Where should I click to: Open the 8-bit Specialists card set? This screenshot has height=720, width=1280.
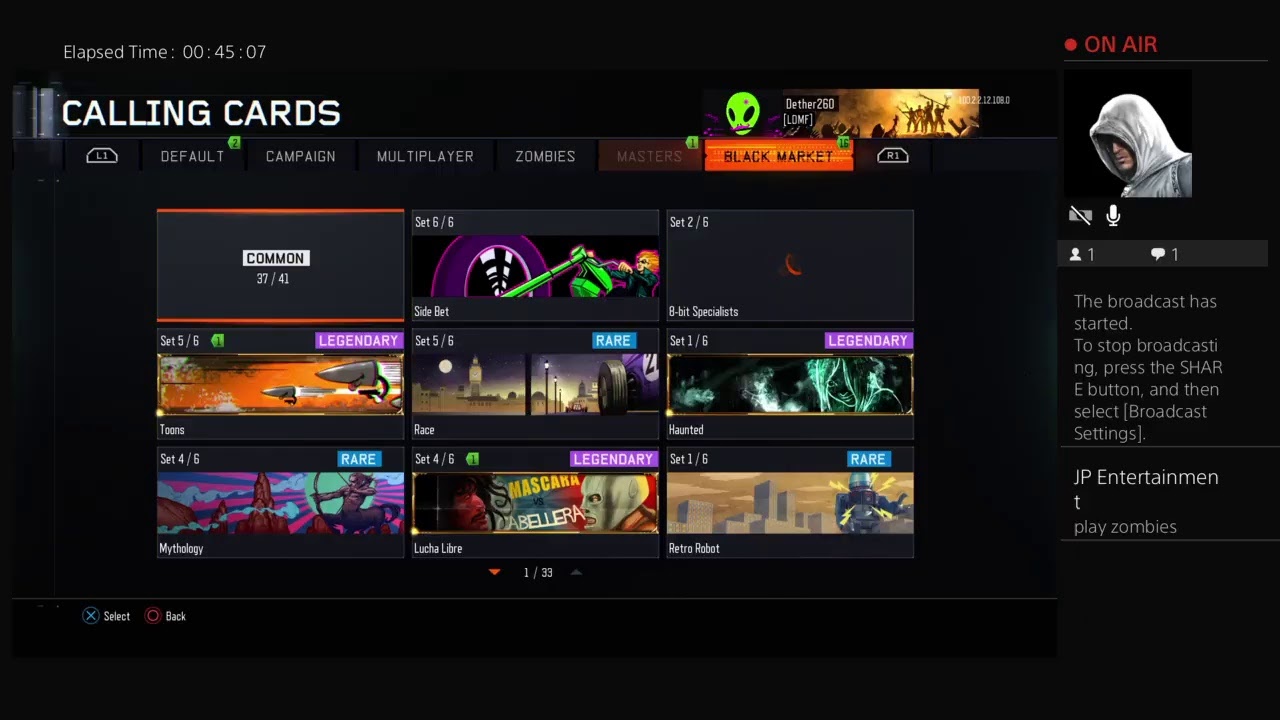[790, 266]
